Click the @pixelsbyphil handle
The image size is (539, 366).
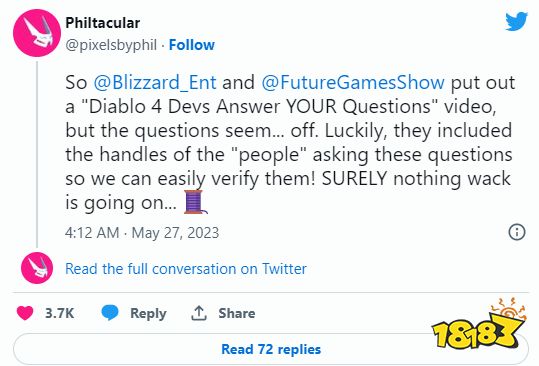coord(111,45)
